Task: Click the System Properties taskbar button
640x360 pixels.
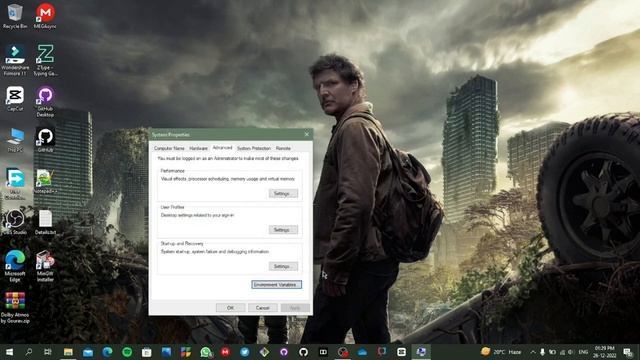Action: tap(421, 352)
